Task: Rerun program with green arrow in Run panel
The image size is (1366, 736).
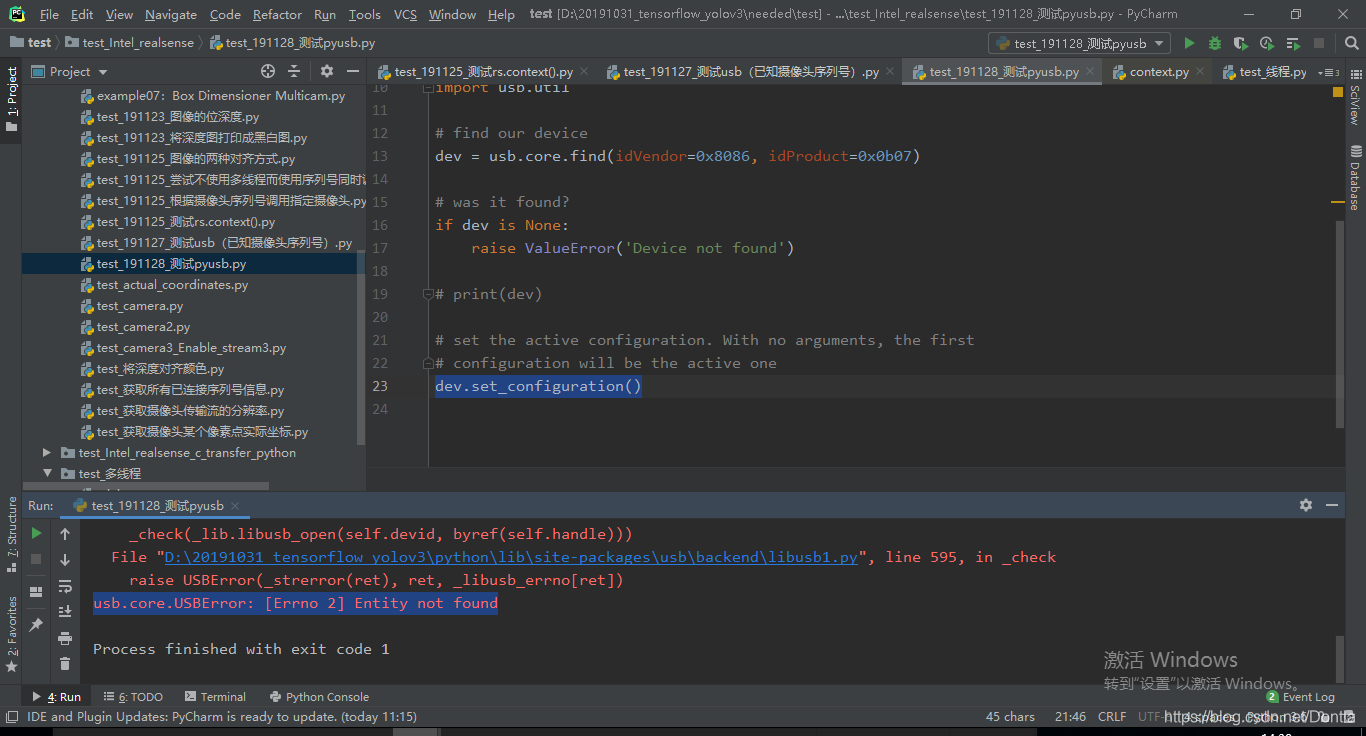Action: (36, 534)
